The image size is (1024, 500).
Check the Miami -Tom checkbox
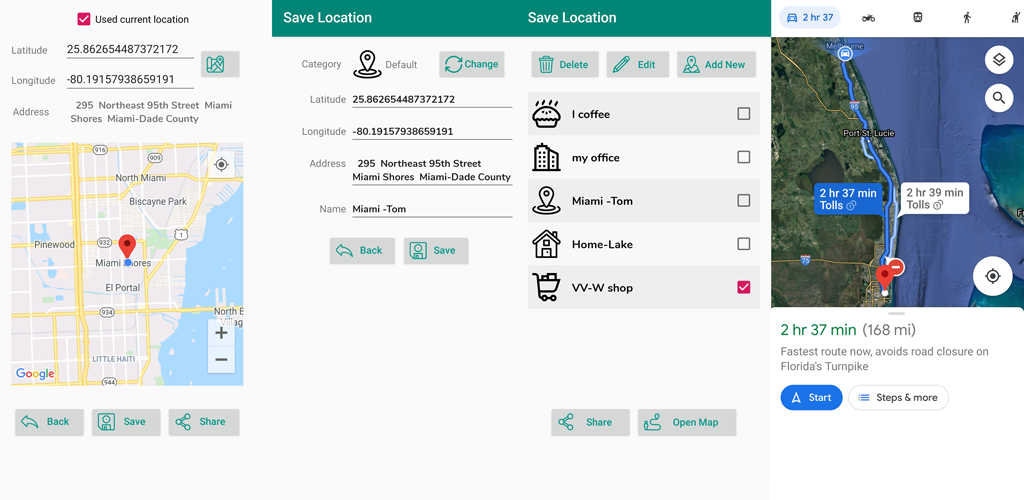pyautogui.click(x=743, y=200)
